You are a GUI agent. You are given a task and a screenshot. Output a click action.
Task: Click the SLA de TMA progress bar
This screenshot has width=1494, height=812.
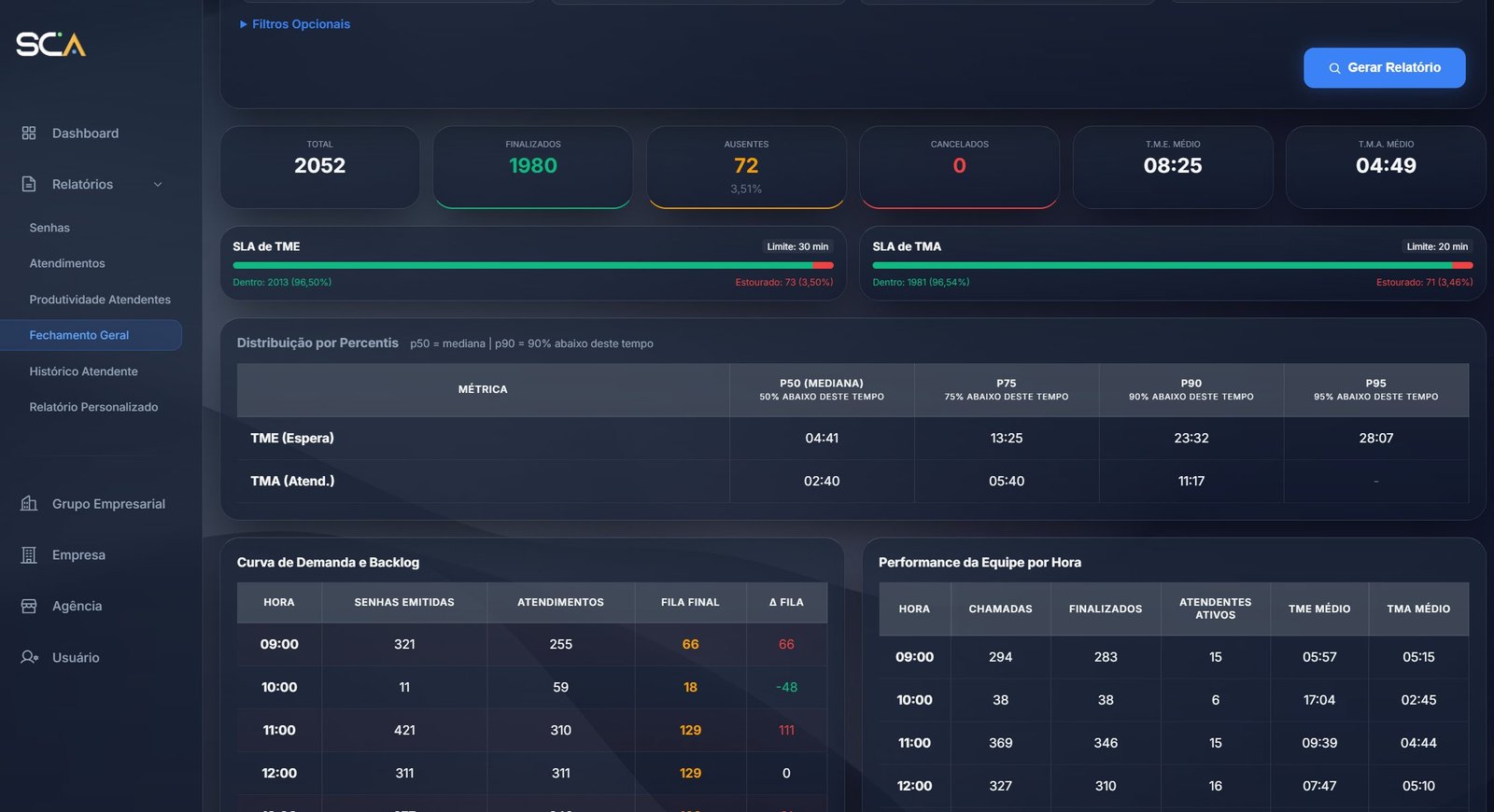[1172, 265]
